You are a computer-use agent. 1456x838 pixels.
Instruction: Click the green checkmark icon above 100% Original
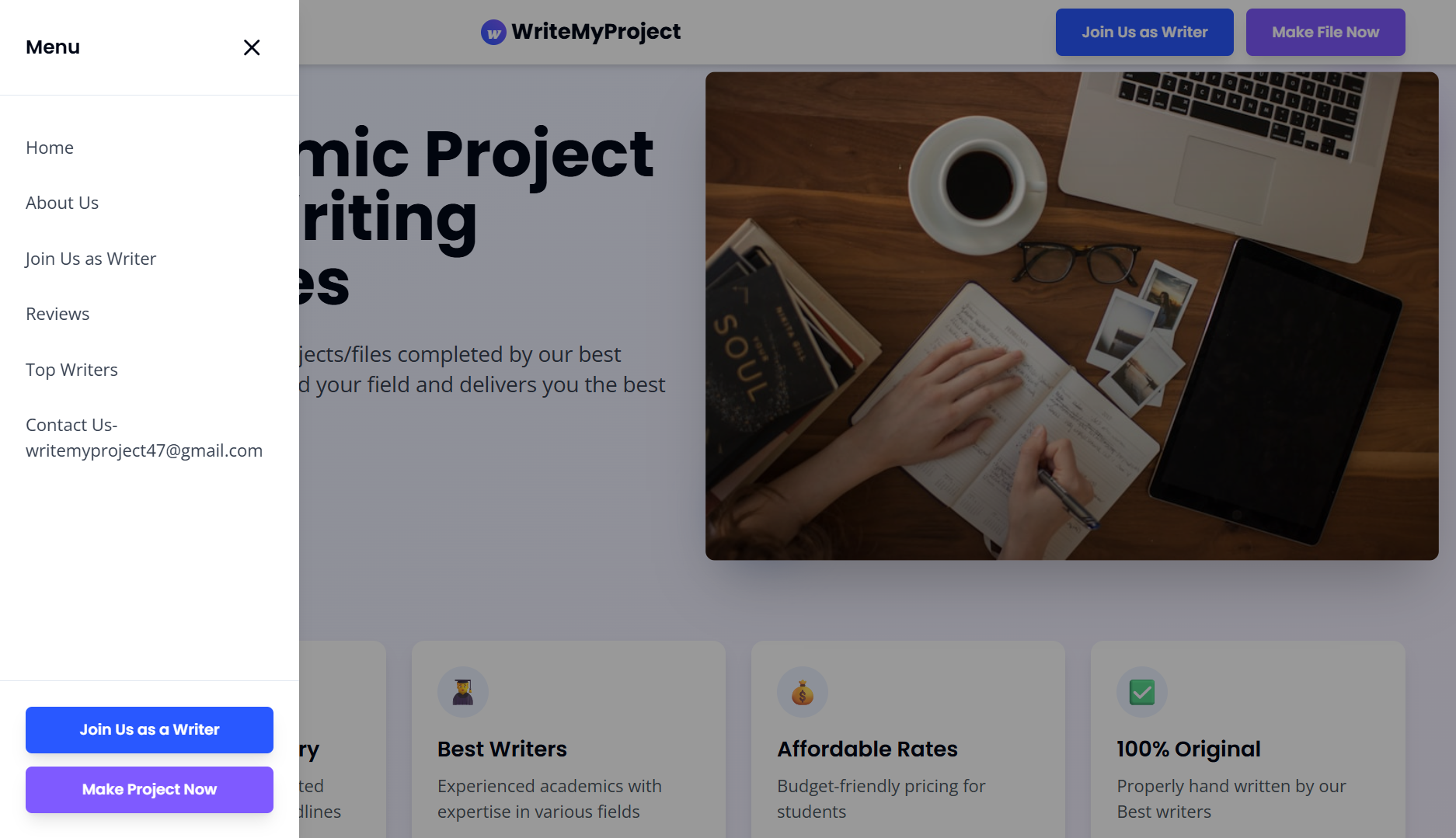1142,692
